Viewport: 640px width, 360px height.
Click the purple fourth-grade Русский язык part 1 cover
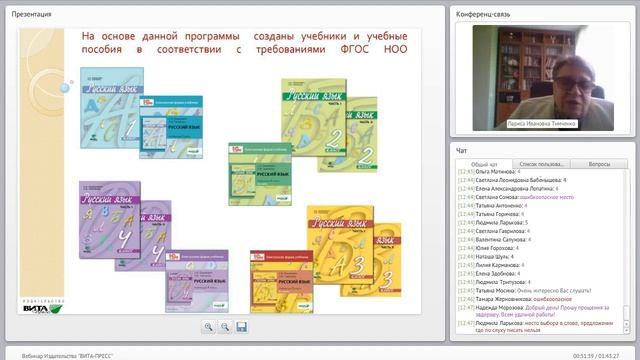click(x=110, y=220)
